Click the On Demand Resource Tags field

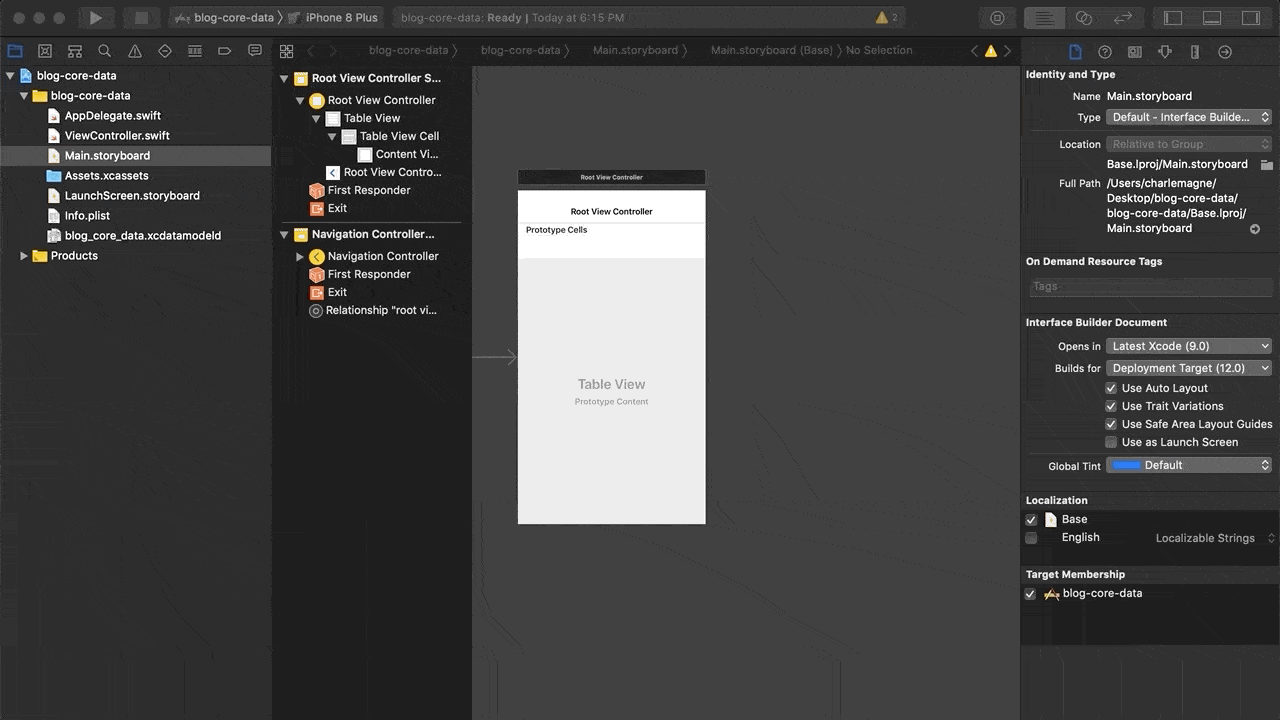[1149, 287]
